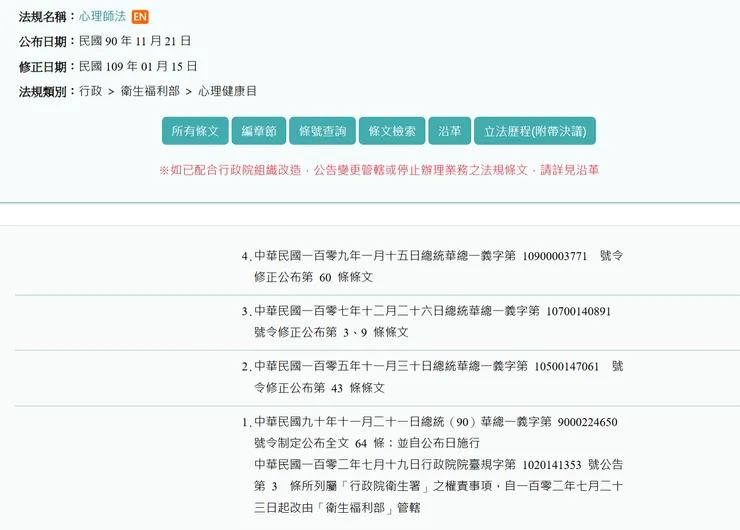
Task: Switch to the 編章節 view
Action: coord(259,131)
